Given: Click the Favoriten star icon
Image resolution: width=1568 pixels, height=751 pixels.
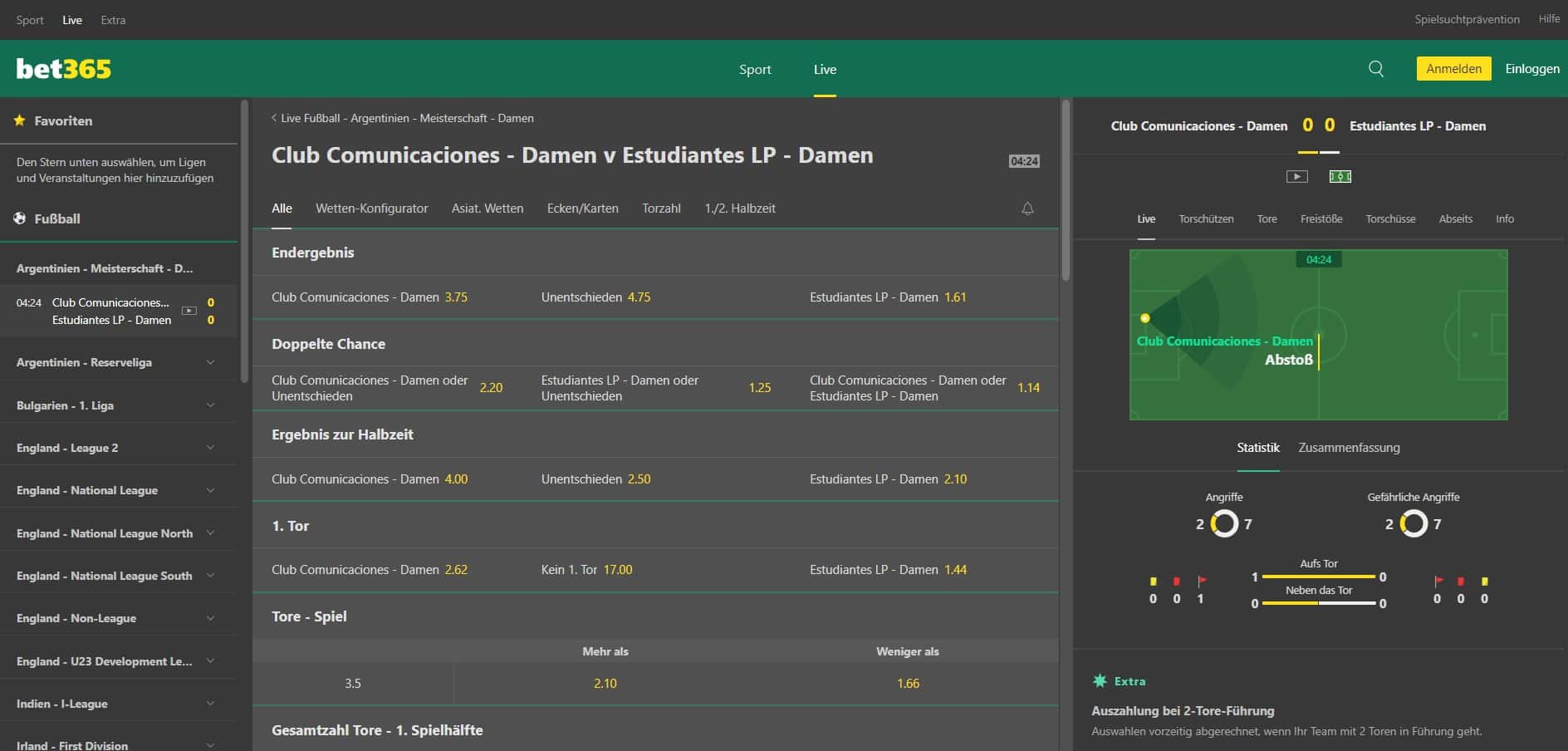Looking at the screenshot, I should (x=19, y=120).
